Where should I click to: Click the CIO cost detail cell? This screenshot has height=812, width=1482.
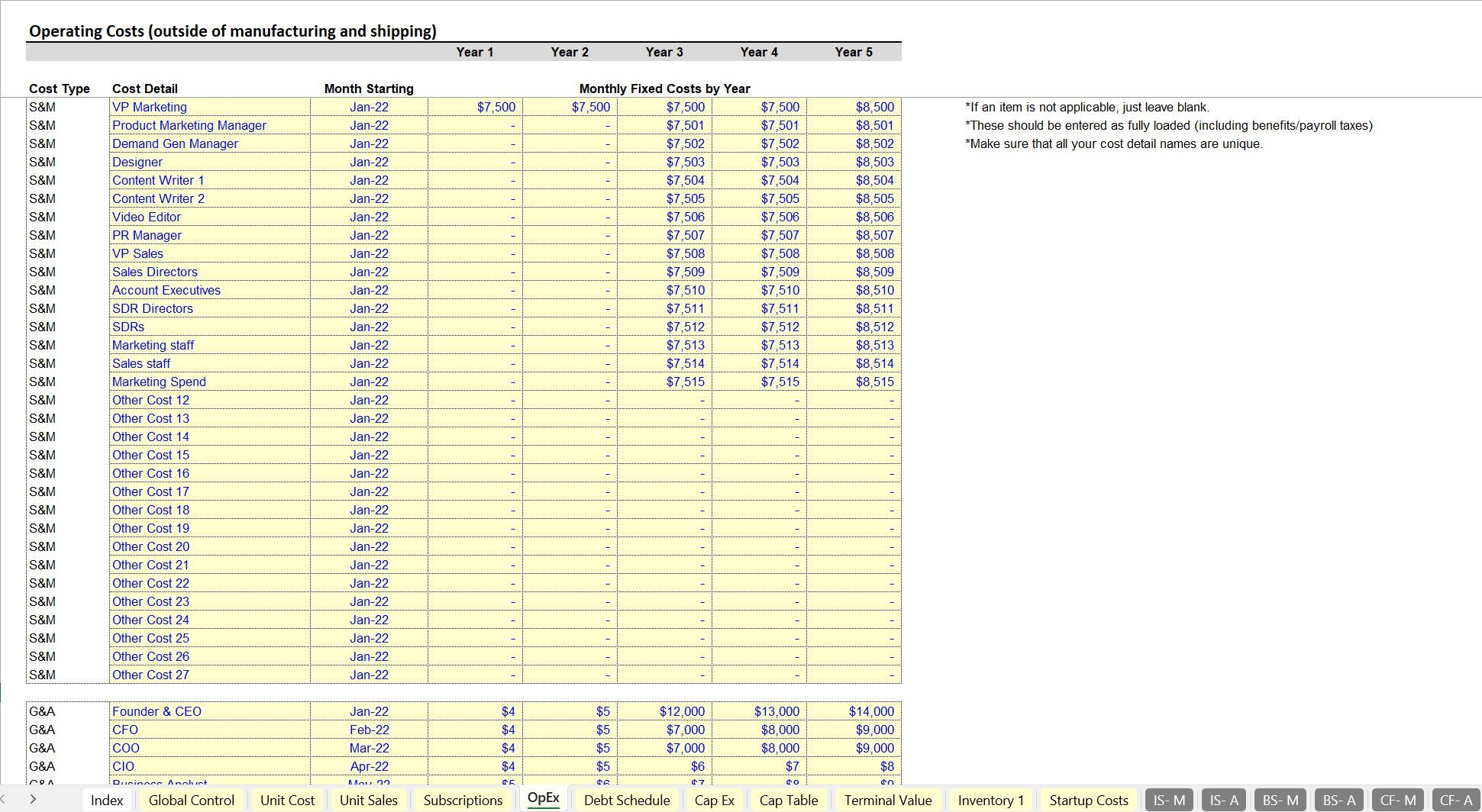(209, 766)
